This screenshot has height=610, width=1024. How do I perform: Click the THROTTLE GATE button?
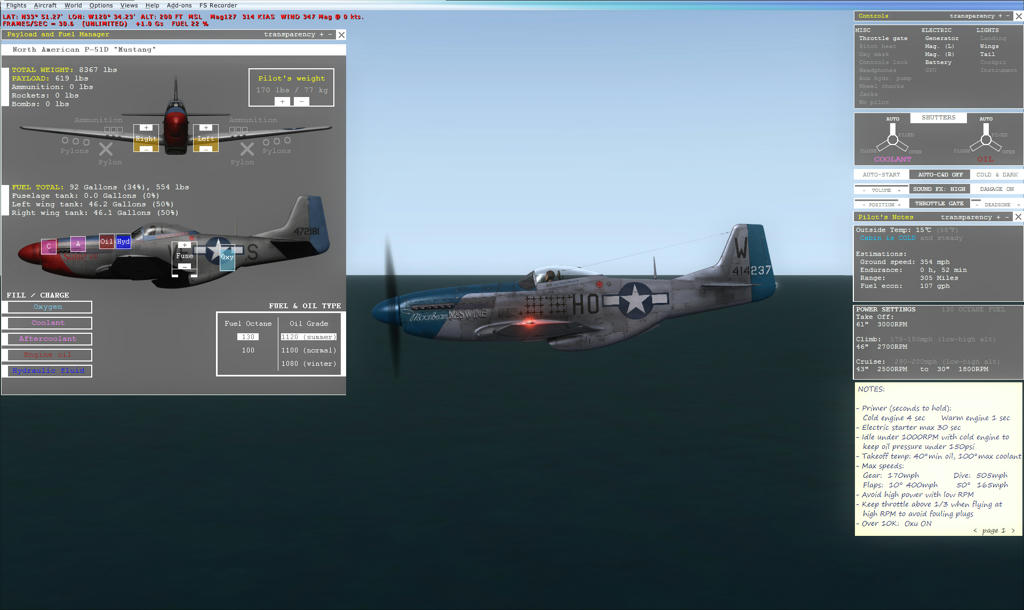point(940,204)
